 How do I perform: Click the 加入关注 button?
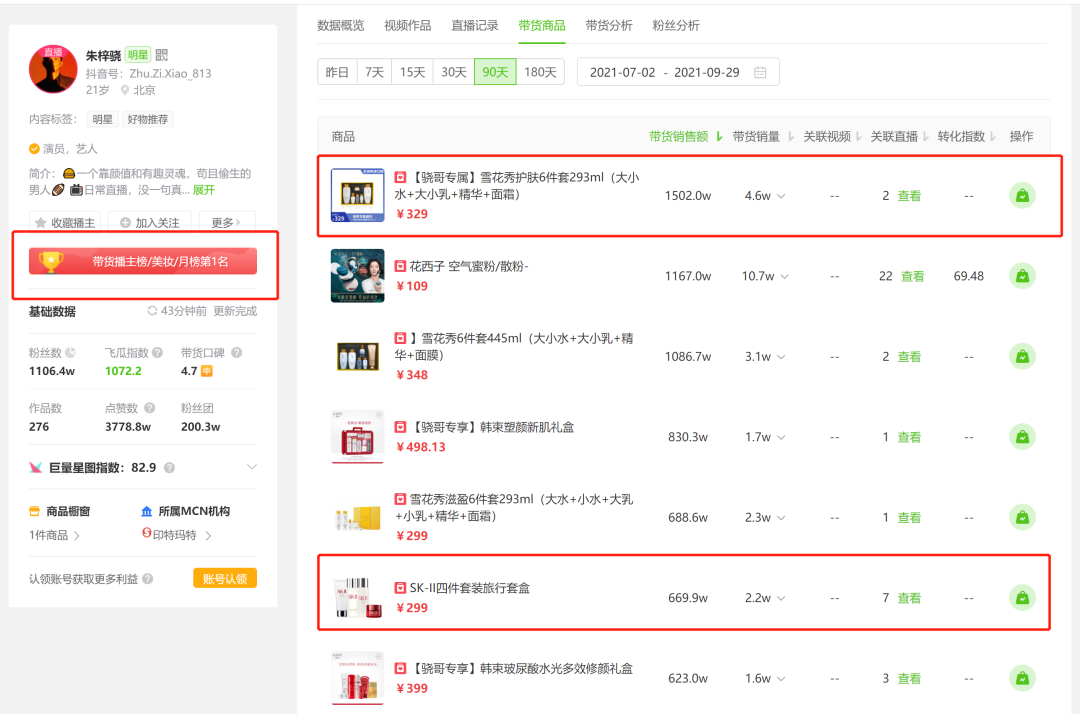coord(149,222)
